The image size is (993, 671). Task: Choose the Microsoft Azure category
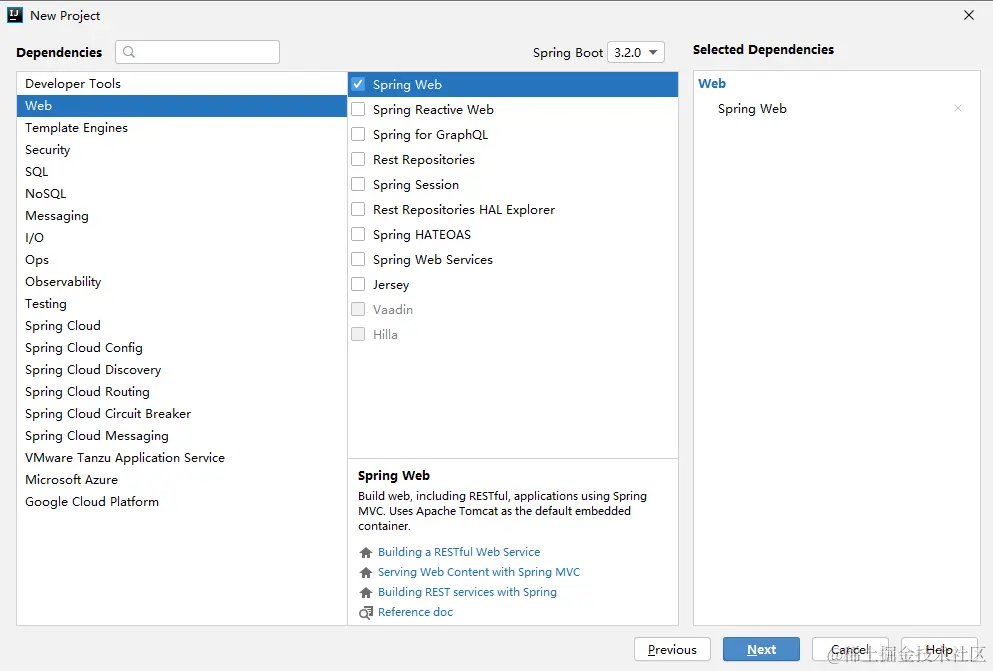(x=182, y=480)
